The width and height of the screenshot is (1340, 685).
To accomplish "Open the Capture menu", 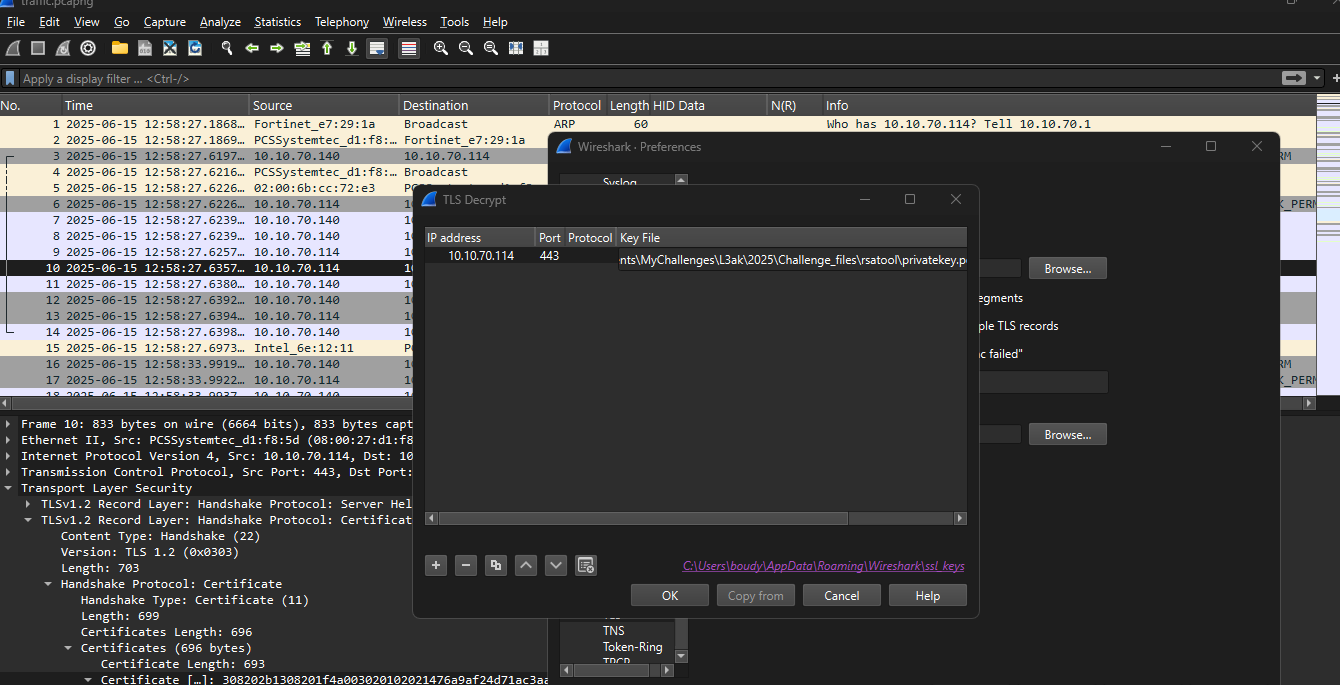I will 165,22.
